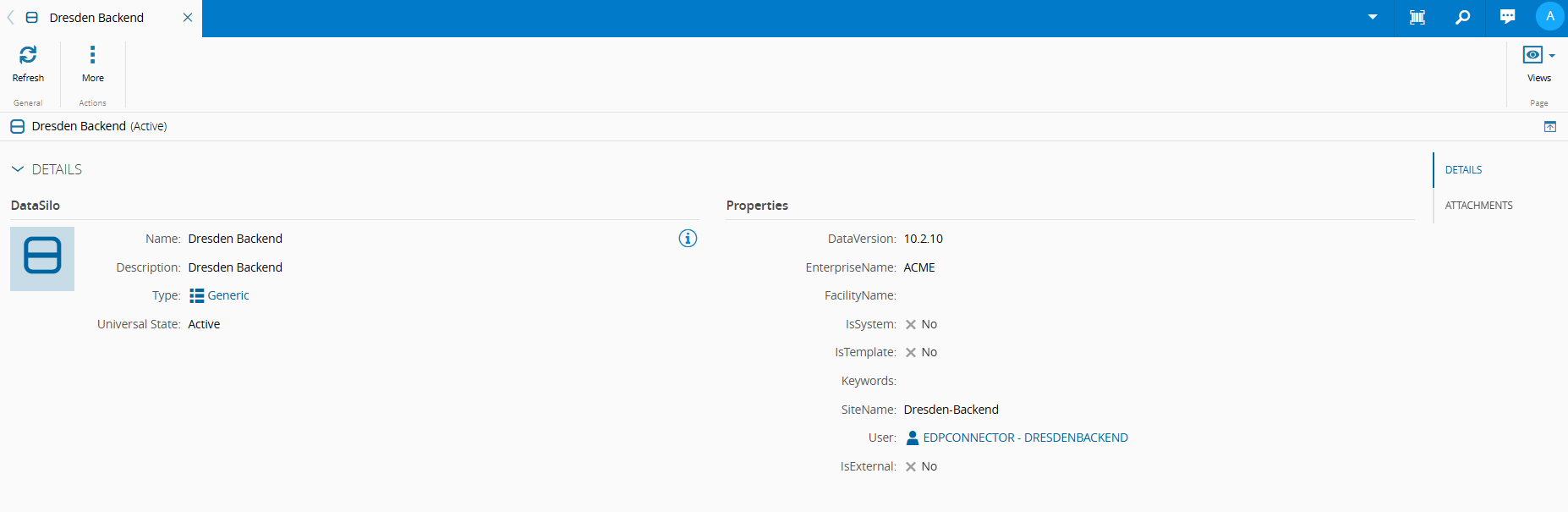Open the More actions menu
Screen dimensions: 1568x512
(92, 56)
